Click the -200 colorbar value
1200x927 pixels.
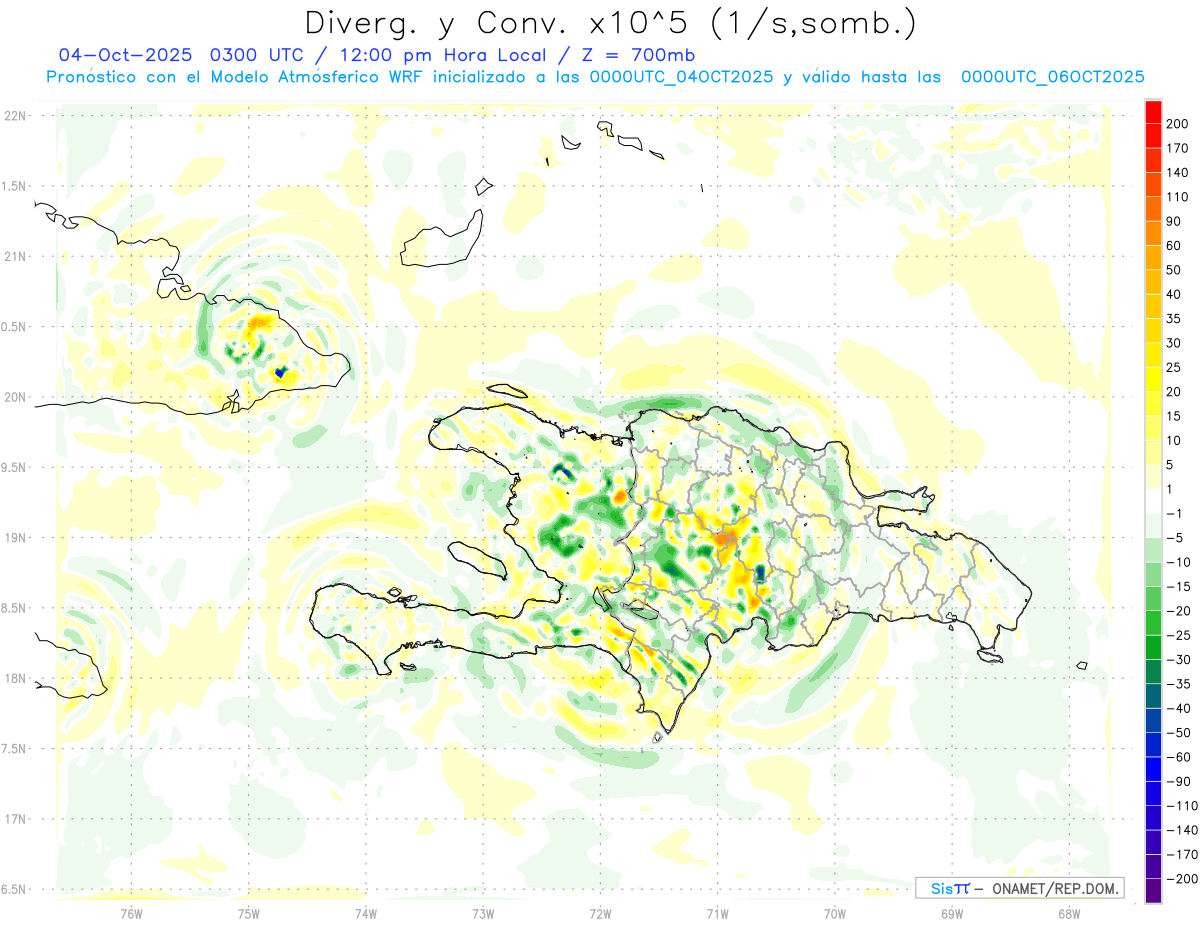1181,878
